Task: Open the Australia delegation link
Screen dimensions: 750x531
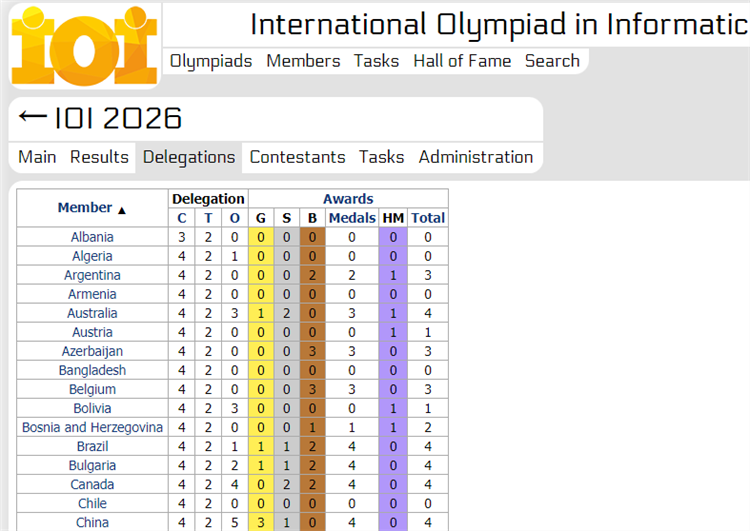Action: click(92, 313)
